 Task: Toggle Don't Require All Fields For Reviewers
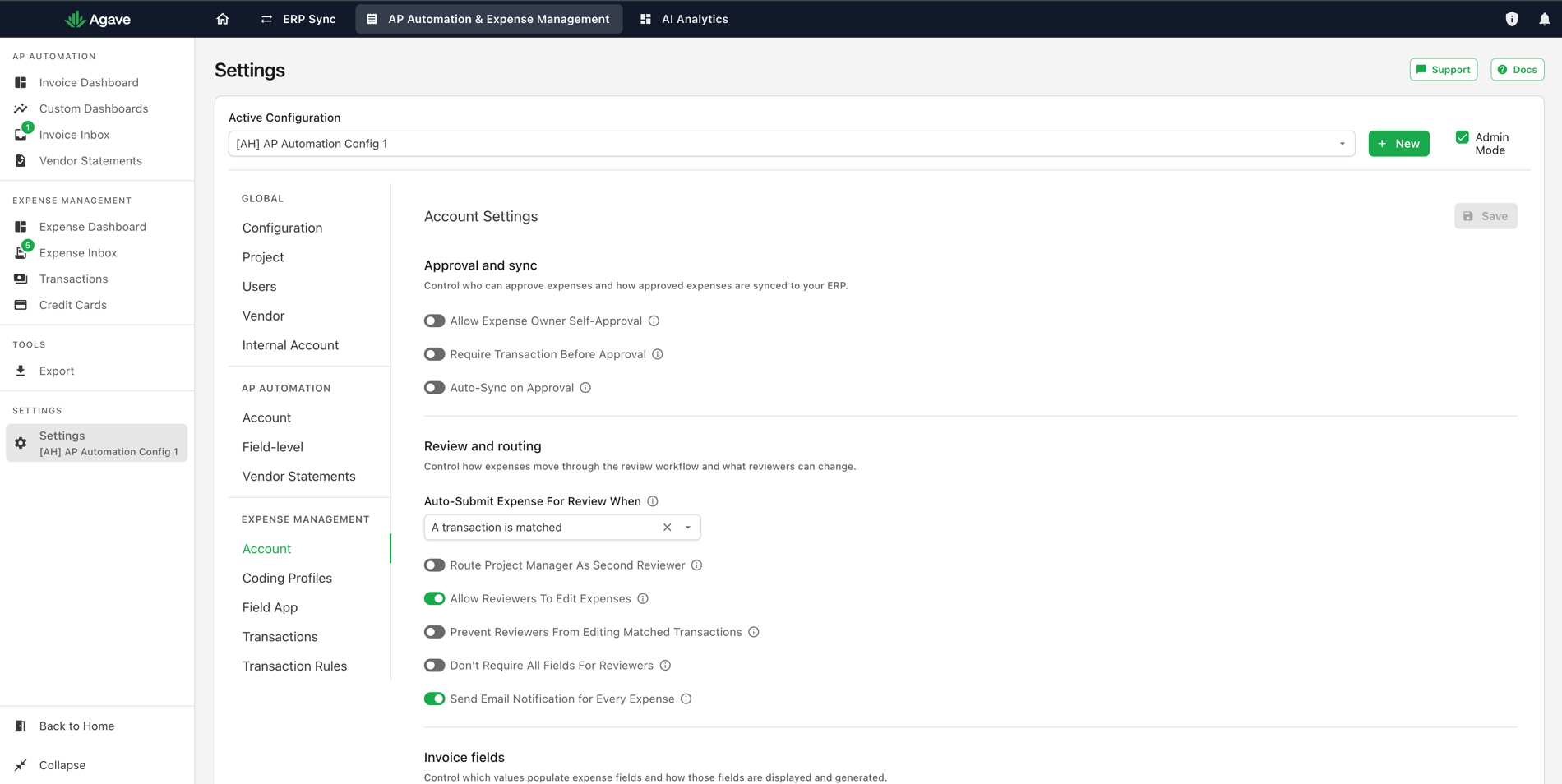[434, 666]
